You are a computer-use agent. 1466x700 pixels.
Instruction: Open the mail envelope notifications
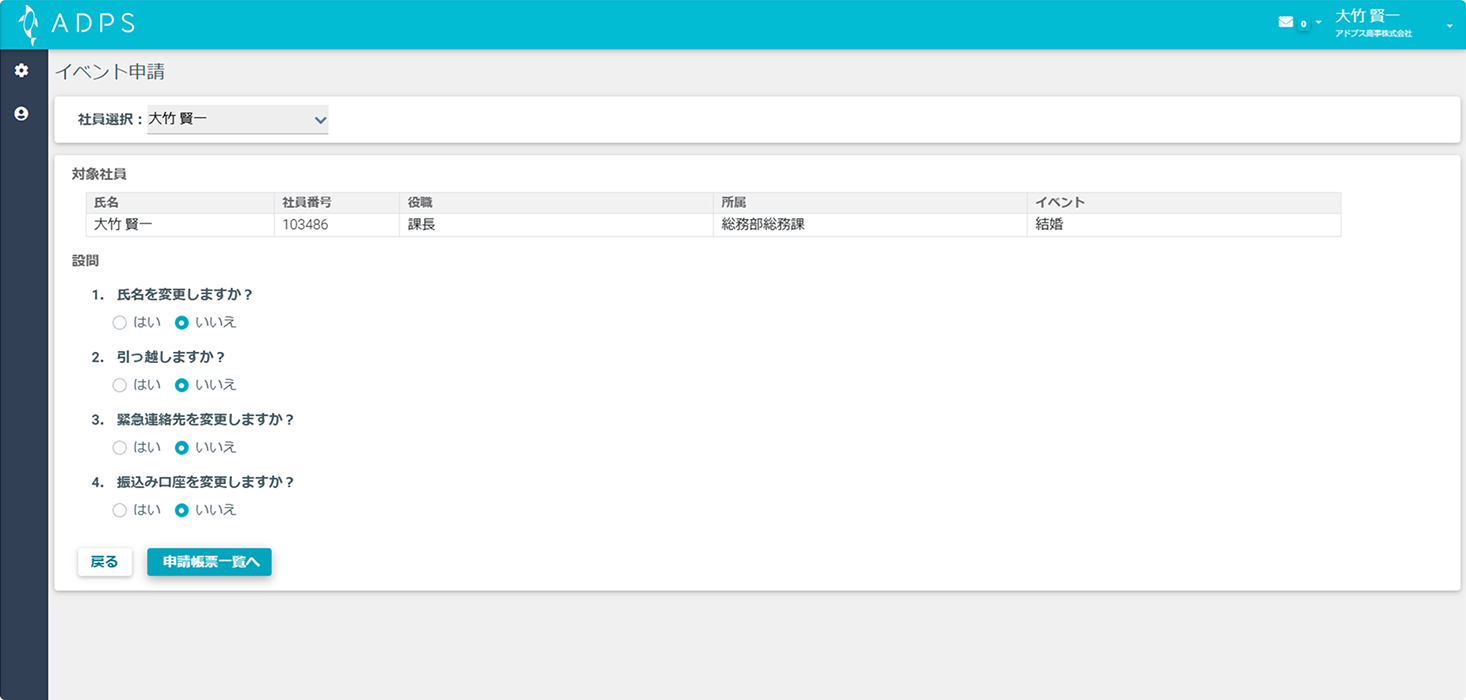pyautogui.click(x=1286, y=22)
